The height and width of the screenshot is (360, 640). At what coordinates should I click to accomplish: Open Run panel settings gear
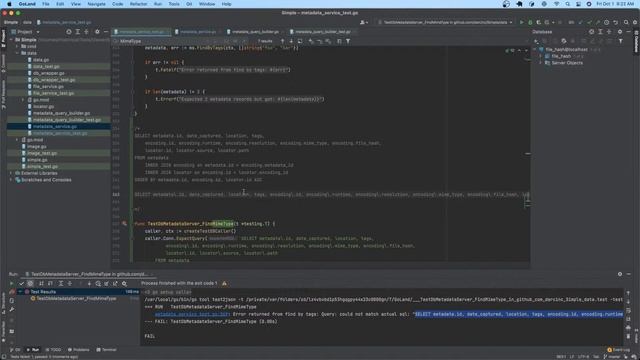pyautogui.click(x=620, y=274)
